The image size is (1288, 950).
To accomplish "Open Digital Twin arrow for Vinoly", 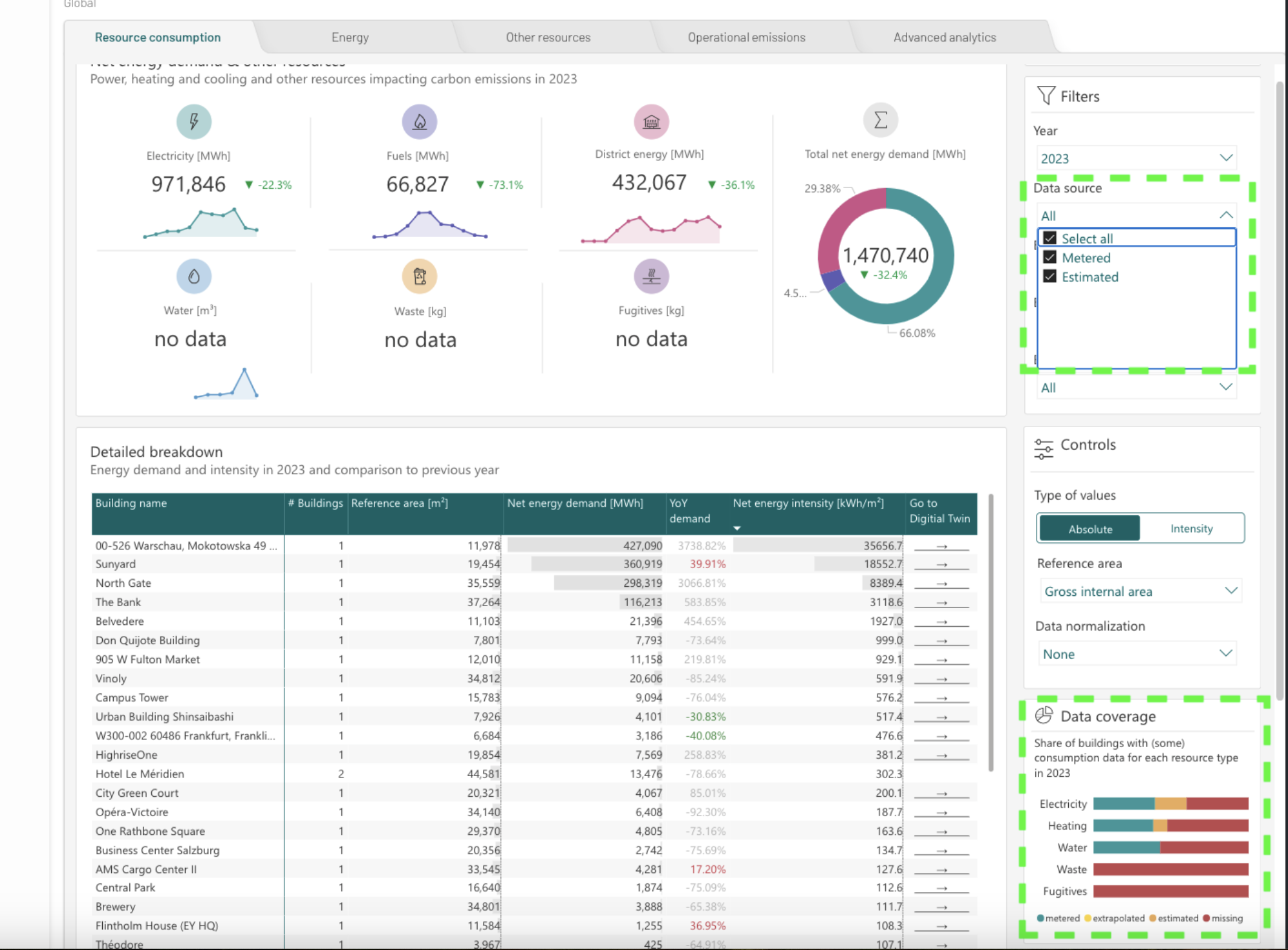I will pos(941,679).
